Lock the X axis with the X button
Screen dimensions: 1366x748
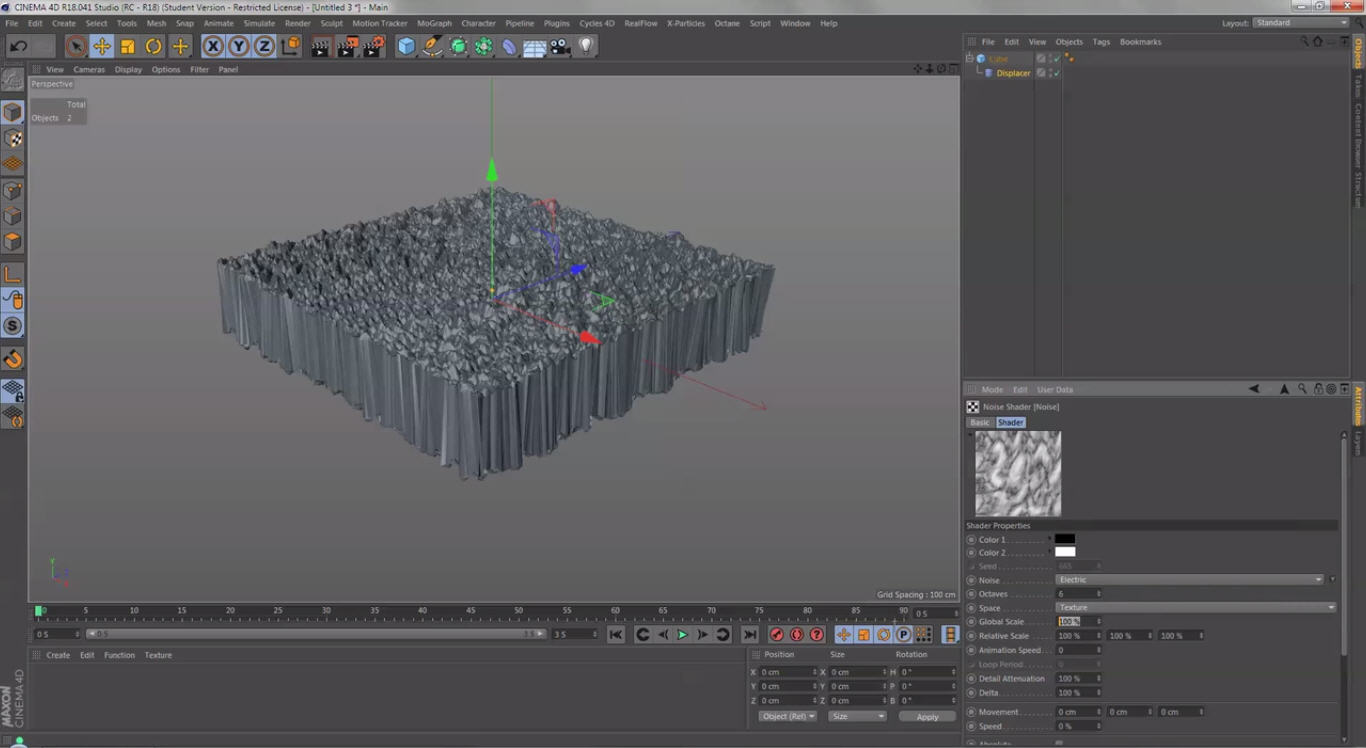pos(213,46)
